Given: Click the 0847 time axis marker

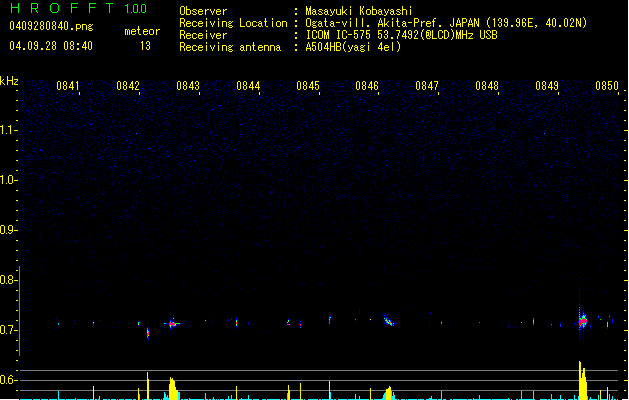Looking at the screenshot, I should (427, 86).
